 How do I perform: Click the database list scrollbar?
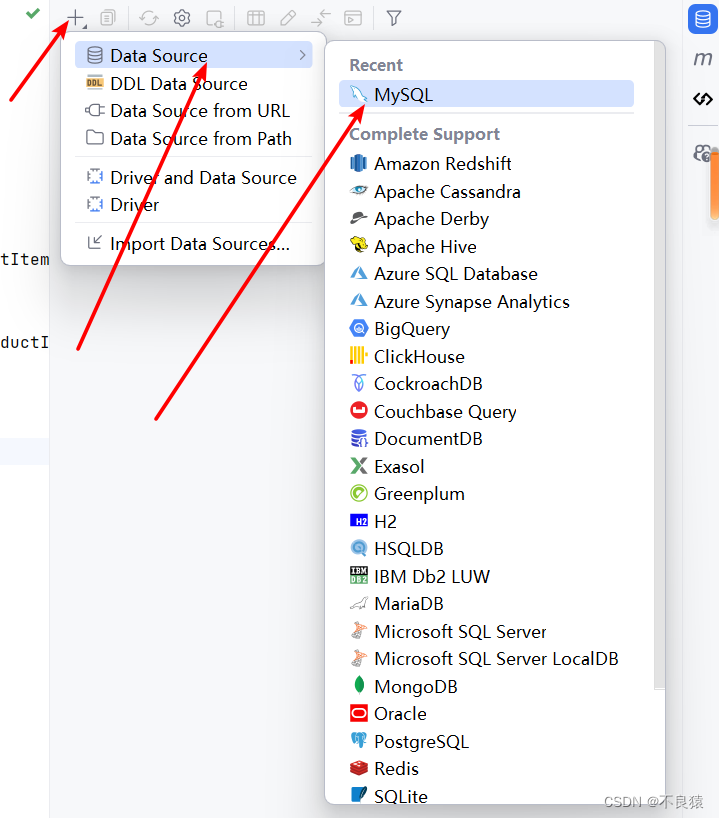tap(660, 365)
